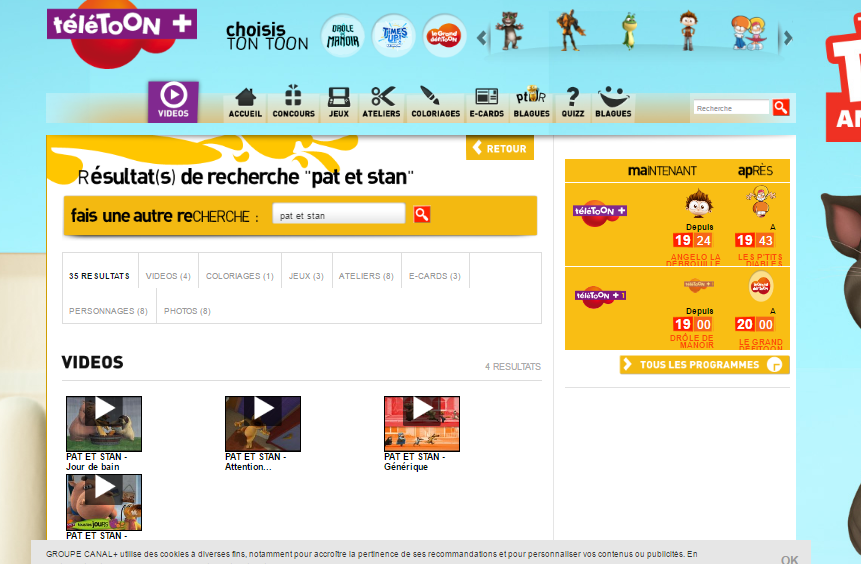The height and width of the screenshot is (564, 861).
Task: Open Ateliers scissors icon
Action: (x=381, y=103)
